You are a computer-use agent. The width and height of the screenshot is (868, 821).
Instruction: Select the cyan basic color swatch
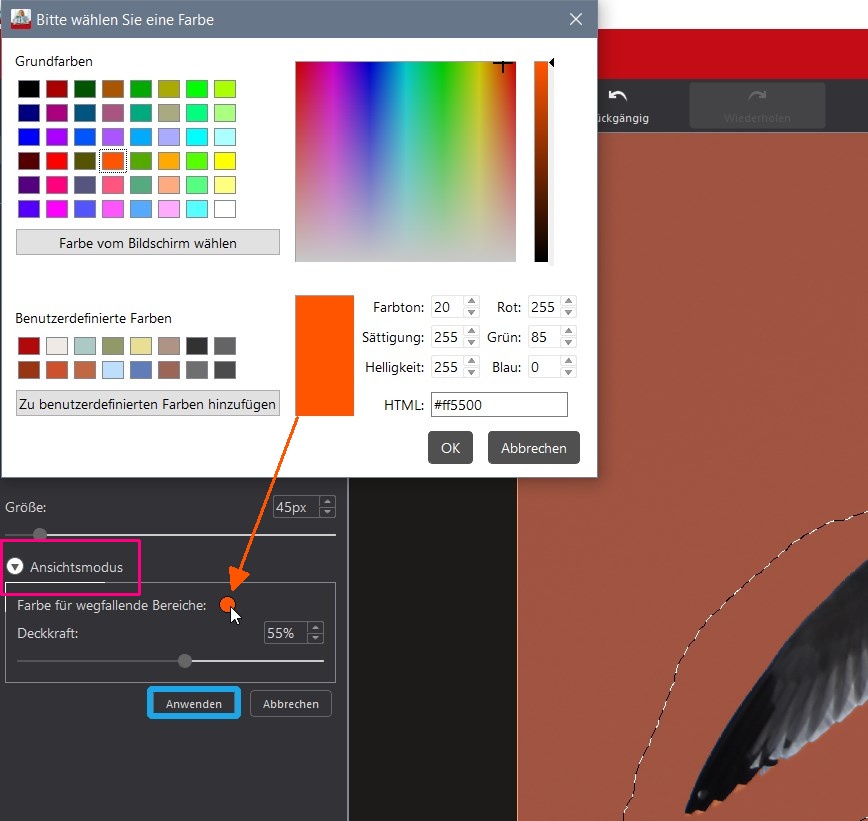[197, 137]
